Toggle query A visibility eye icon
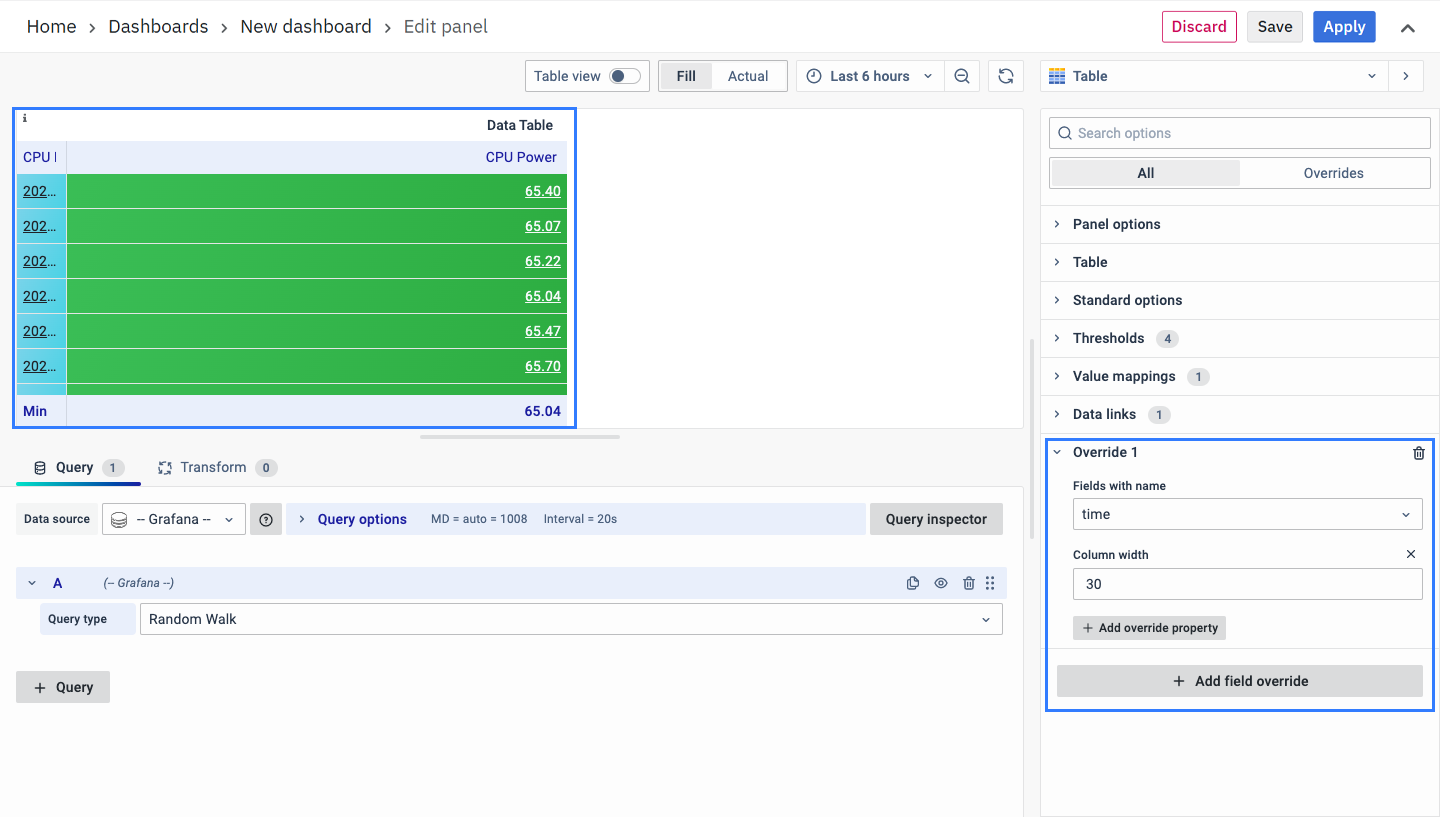 pos(941,583)
